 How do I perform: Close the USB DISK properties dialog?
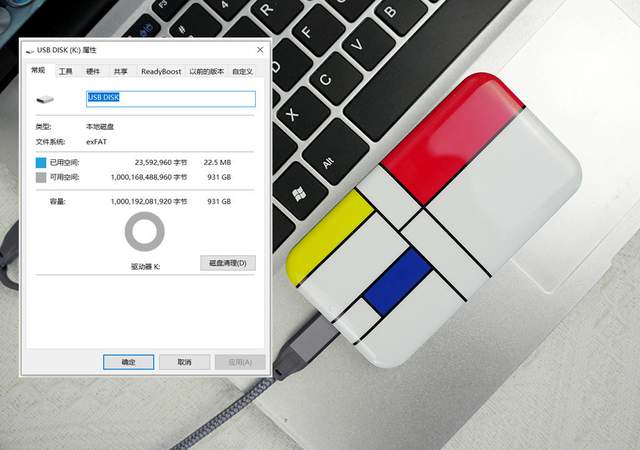tap(260, 50)
